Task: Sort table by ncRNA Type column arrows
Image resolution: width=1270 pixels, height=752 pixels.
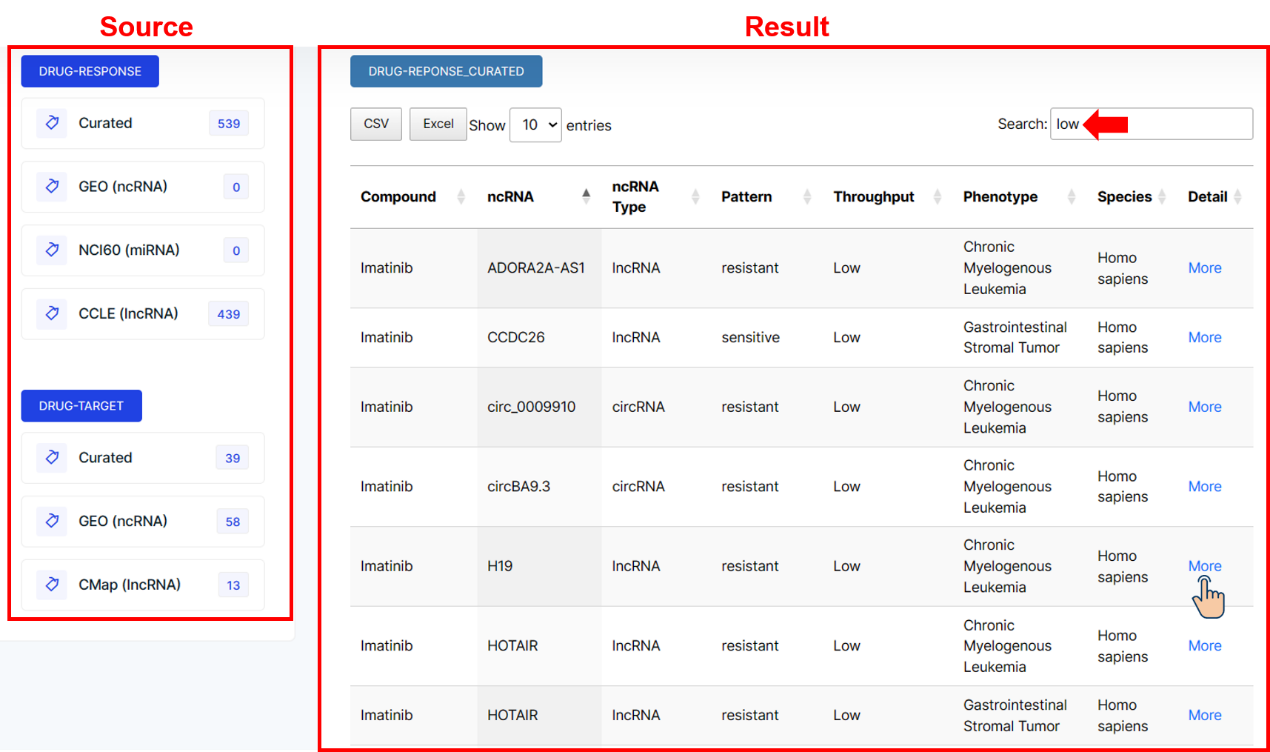Action: [x=695, y=197]
